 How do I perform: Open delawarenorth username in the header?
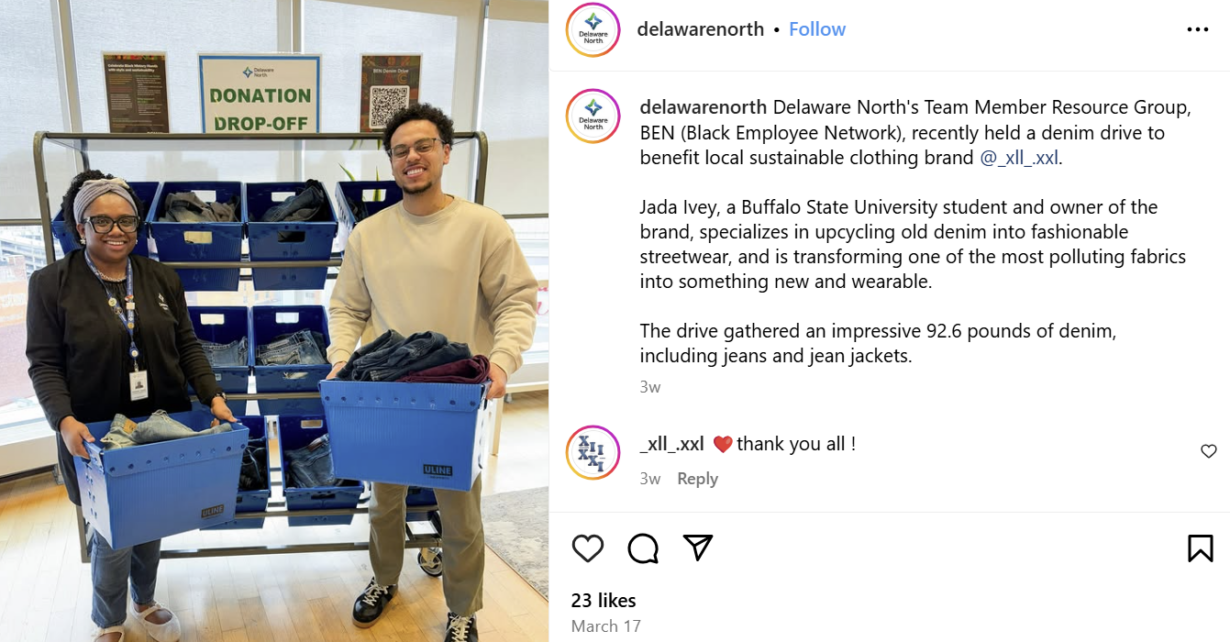700,29
